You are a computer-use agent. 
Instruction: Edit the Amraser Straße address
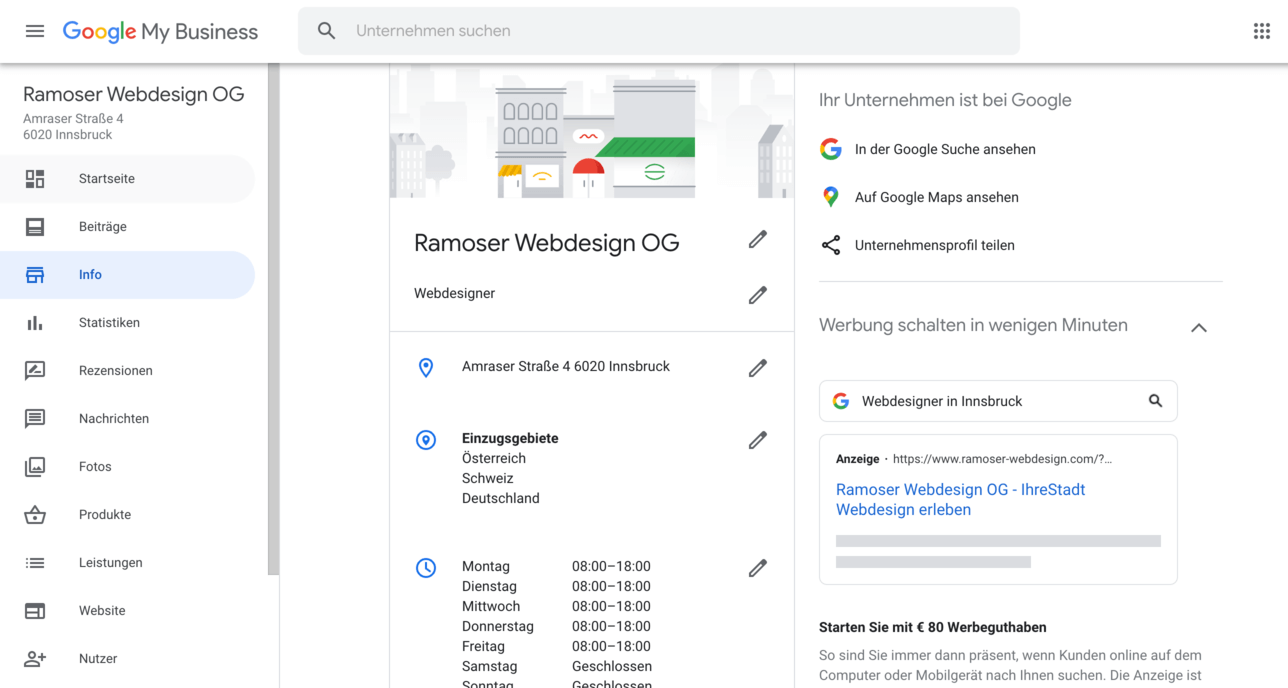pos(758,368)
